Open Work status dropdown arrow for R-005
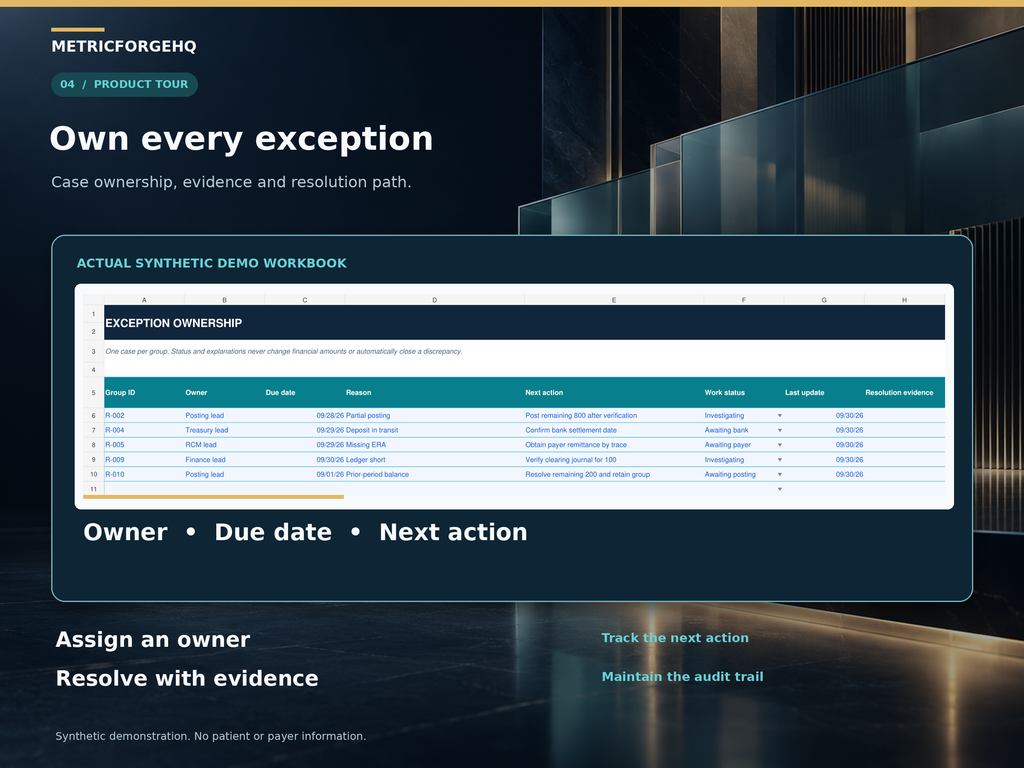This screenshot has width=1024, height=768. coord(779,445)
